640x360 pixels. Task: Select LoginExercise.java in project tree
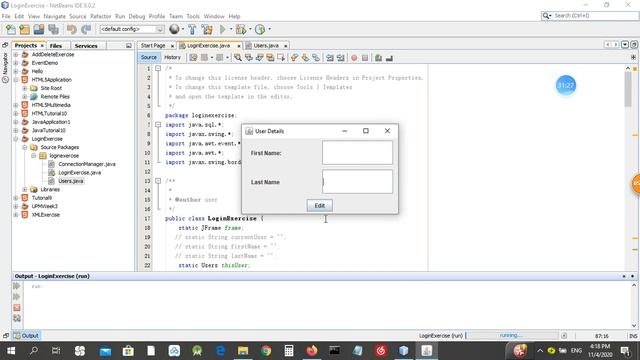click(79, 173)
